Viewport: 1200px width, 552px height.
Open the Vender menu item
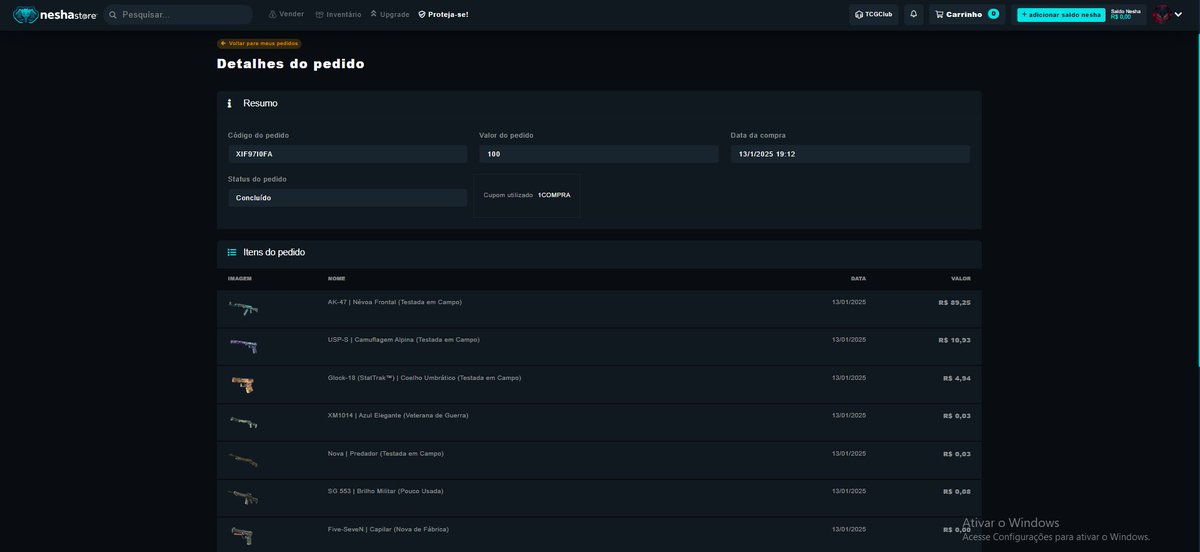(286, 15)
